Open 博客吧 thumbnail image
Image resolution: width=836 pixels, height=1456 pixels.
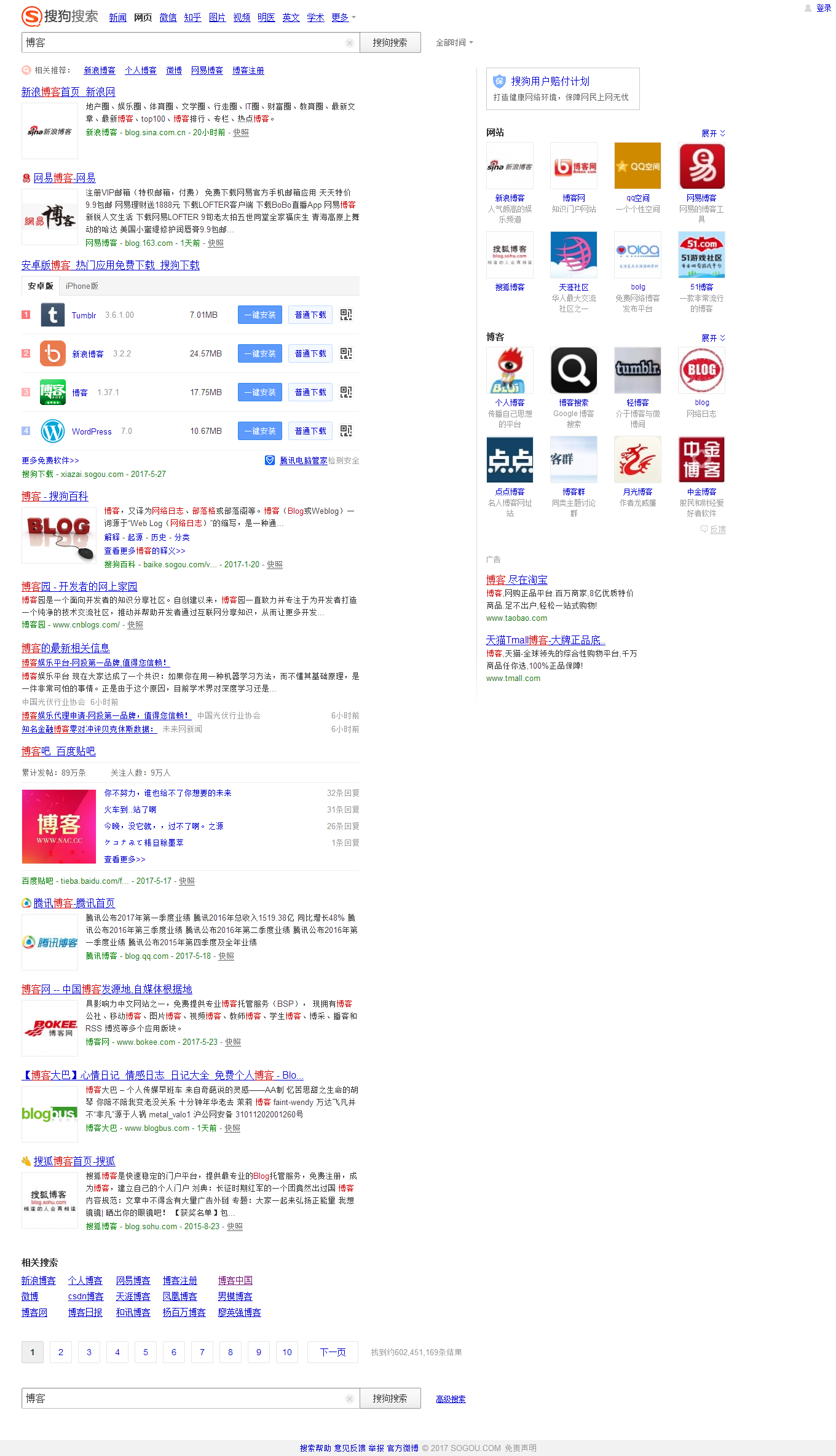[59, 827]
